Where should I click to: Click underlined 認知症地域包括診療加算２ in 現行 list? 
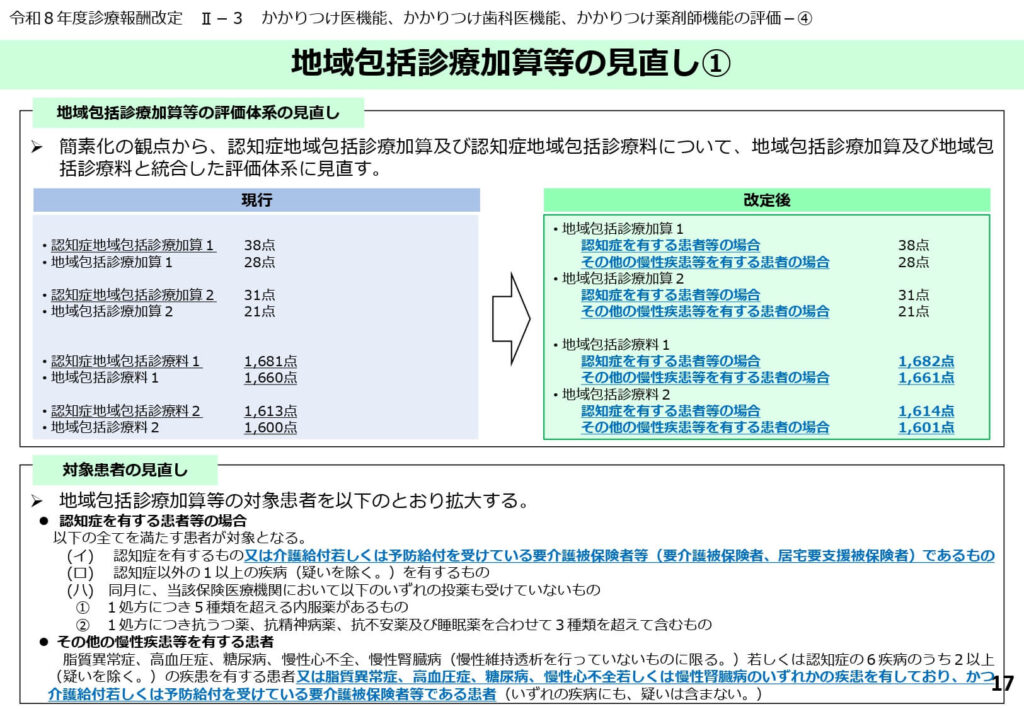point(133,295)
